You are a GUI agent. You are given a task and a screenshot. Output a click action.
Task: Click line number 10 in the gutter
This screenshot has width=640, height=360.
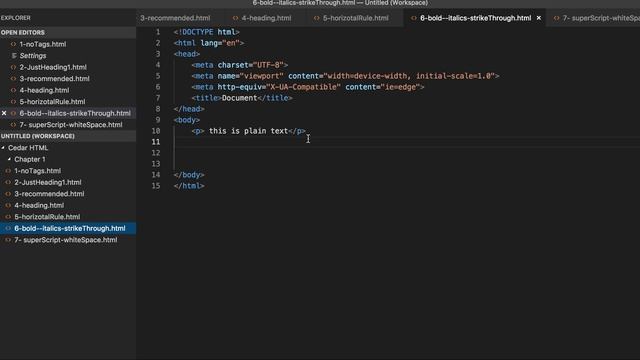pyautogui.click(x=156, y=131)
